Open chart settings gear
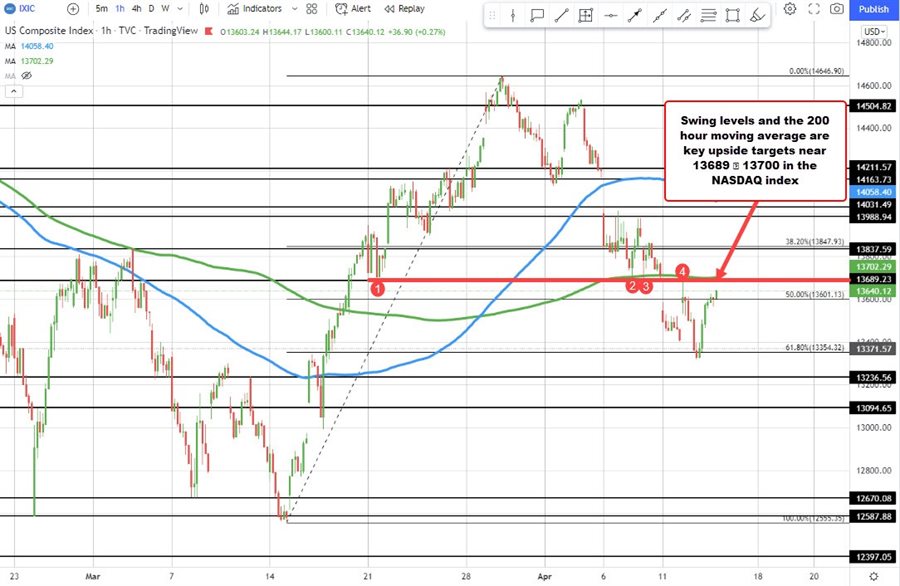Screen dimensions: 900x586 click(790, 9)
